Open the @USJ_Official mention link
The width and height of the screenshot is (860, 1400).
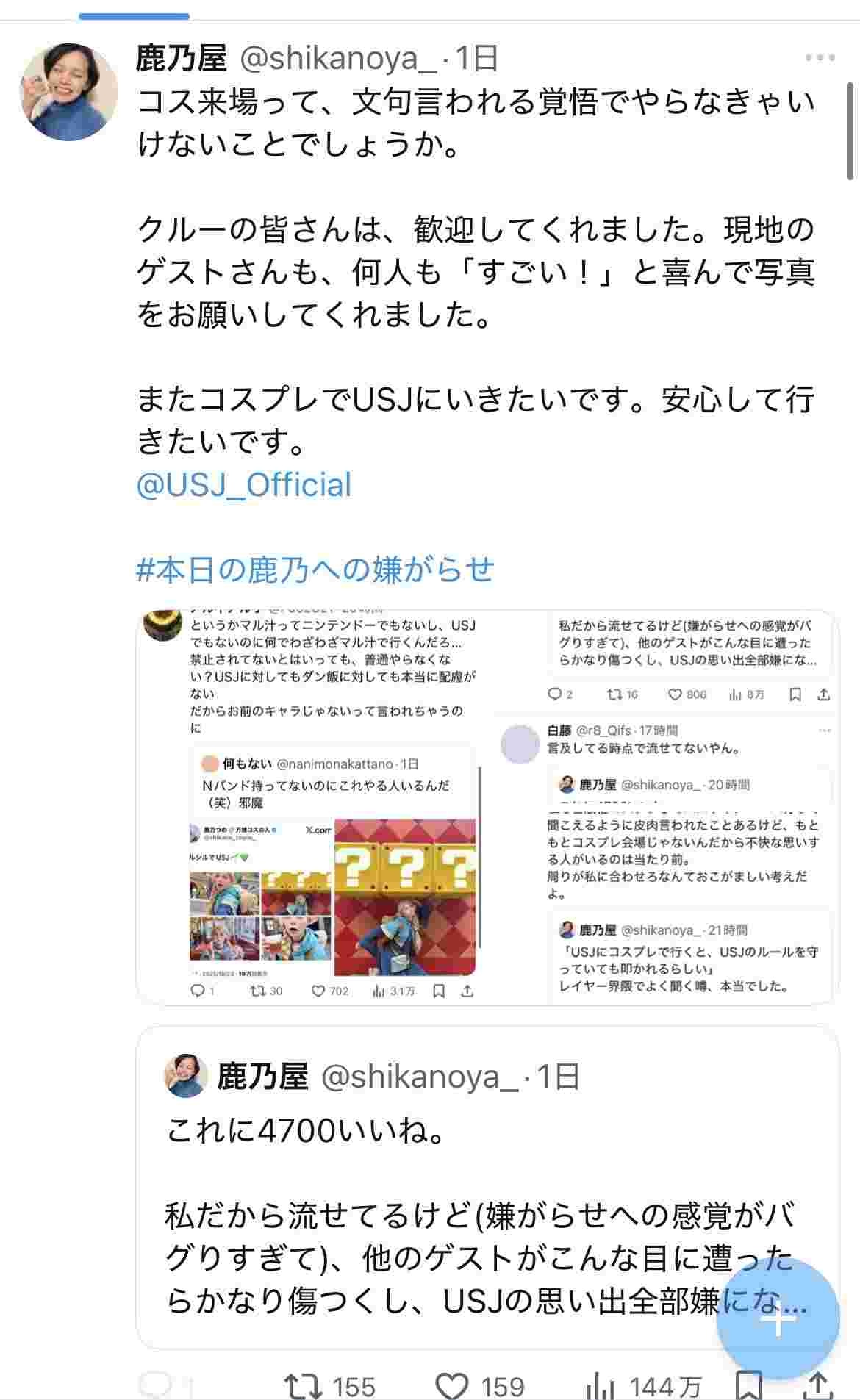244,484
